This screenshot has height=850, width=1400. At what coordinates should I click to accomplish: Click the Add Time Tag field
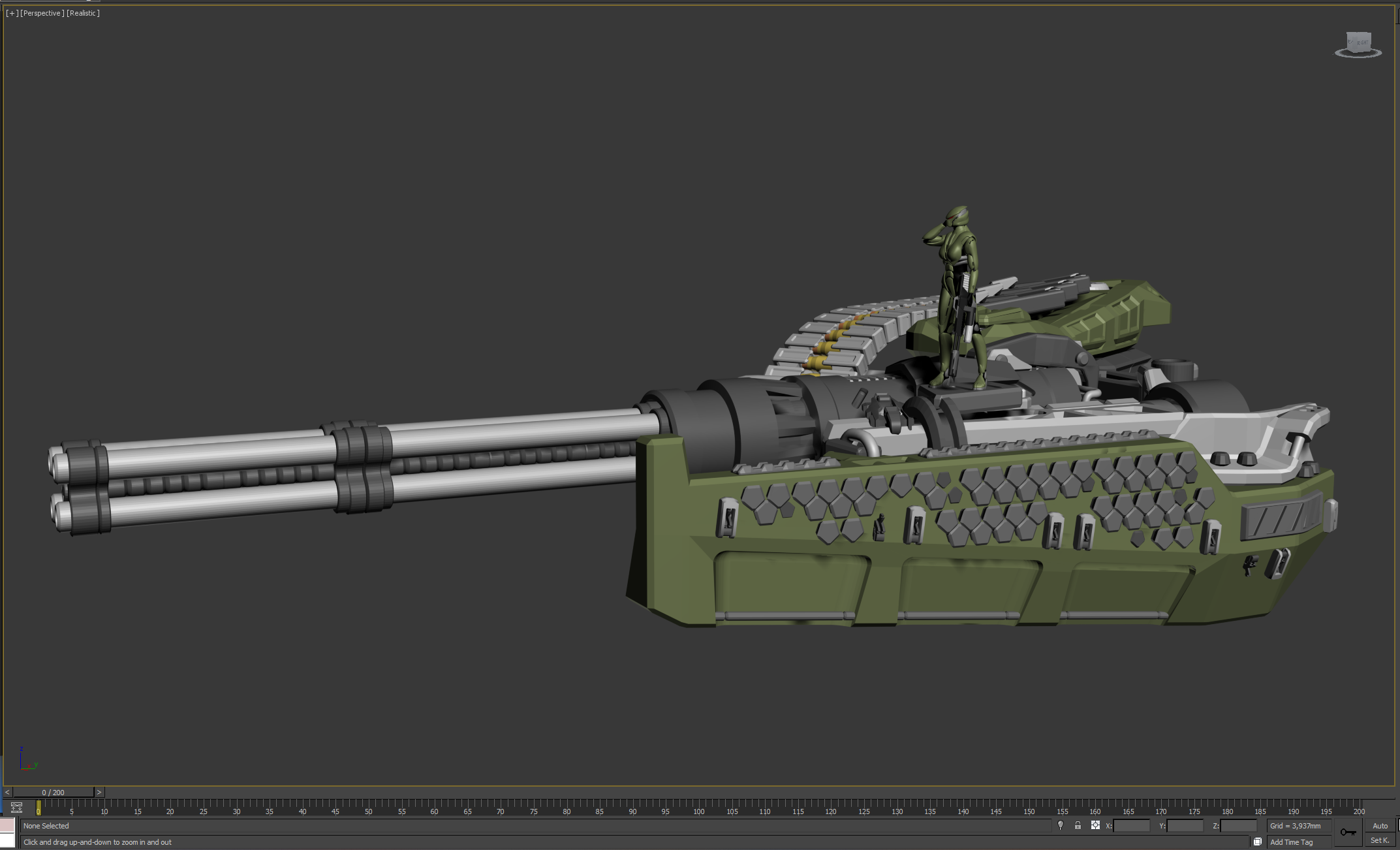click(x=1299, y=842)
